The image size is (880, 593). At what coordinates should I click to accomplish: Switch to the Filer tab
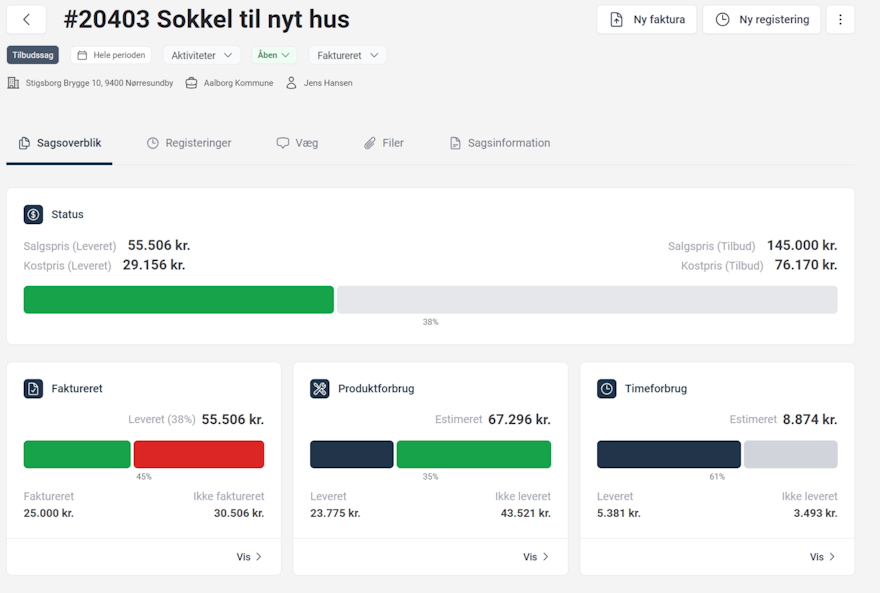click(x=384, y=143)
